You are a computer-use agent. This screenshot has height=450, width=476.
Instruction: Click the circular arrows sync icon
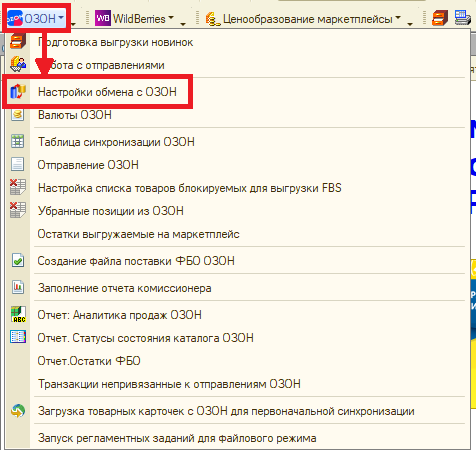click(x=18, y=411)
